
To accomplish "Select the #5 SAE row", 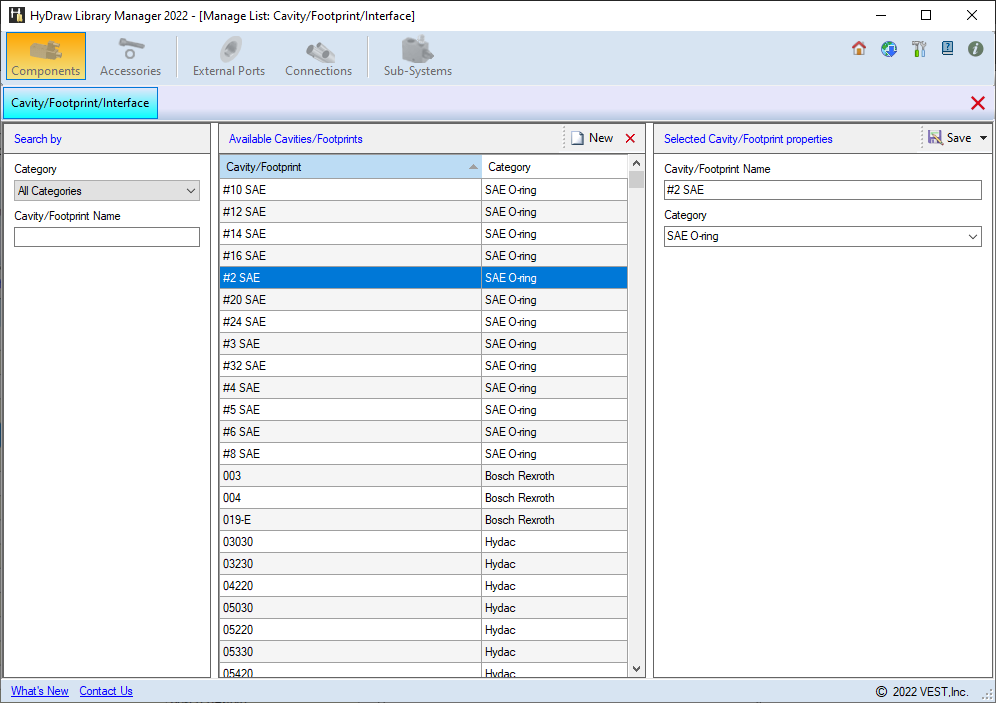I will click(423, 410).
